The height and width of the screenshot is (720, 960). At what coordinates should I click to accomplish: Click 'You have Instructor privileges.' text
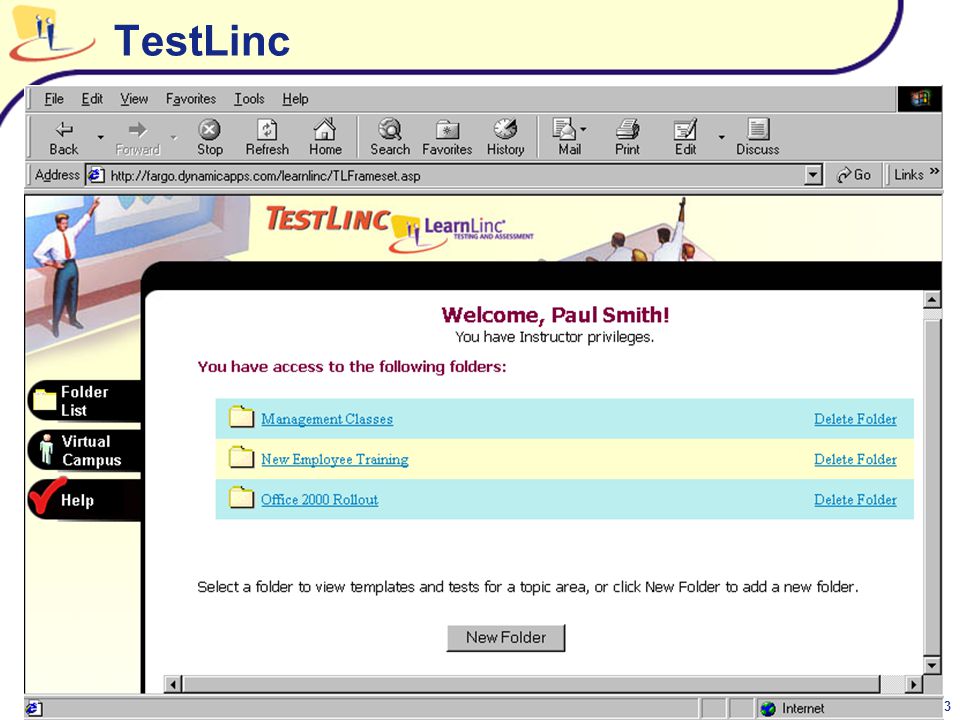click(555, 337)
